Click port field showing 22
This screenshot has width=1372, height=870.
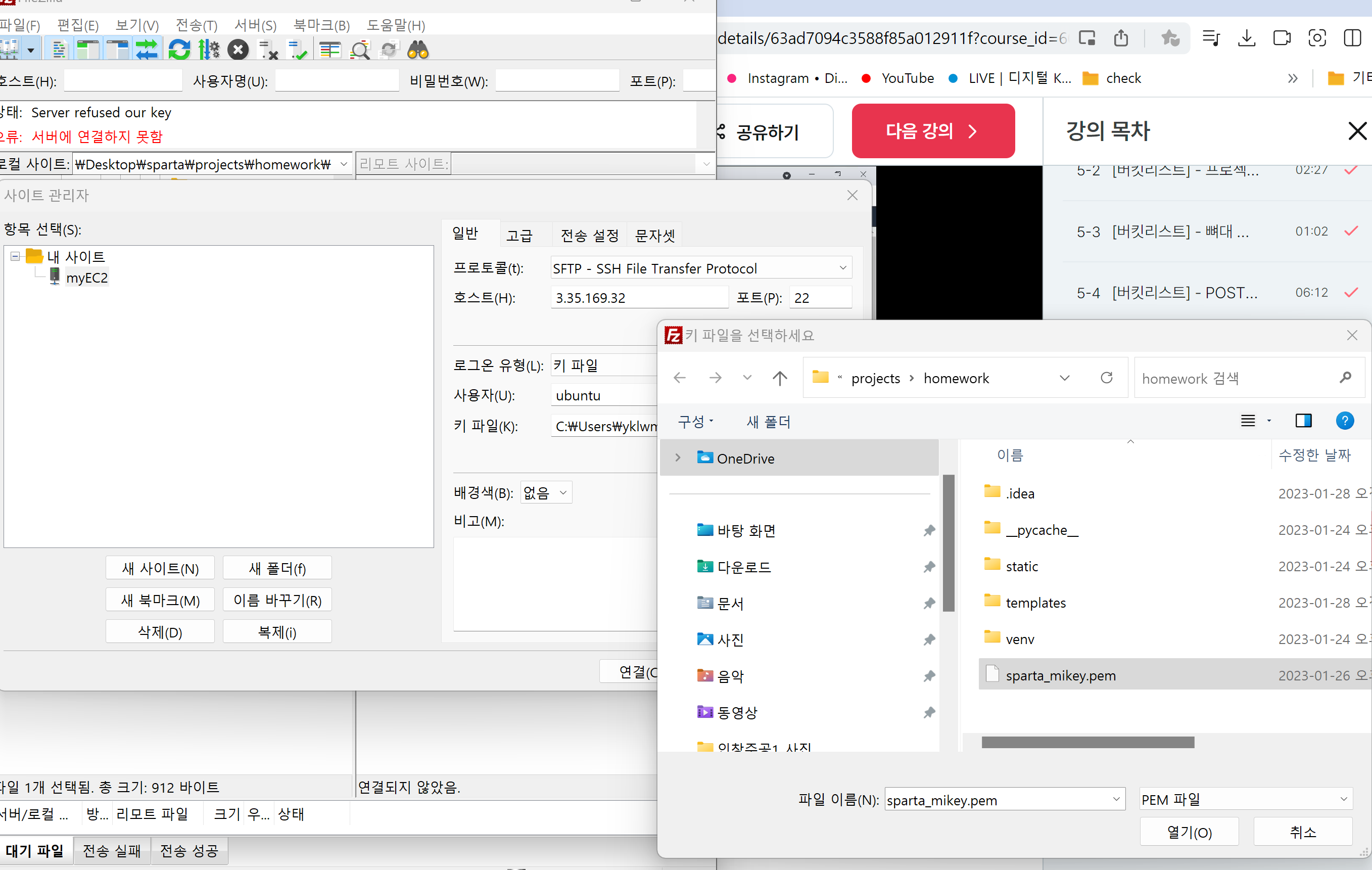pos(821,298)
